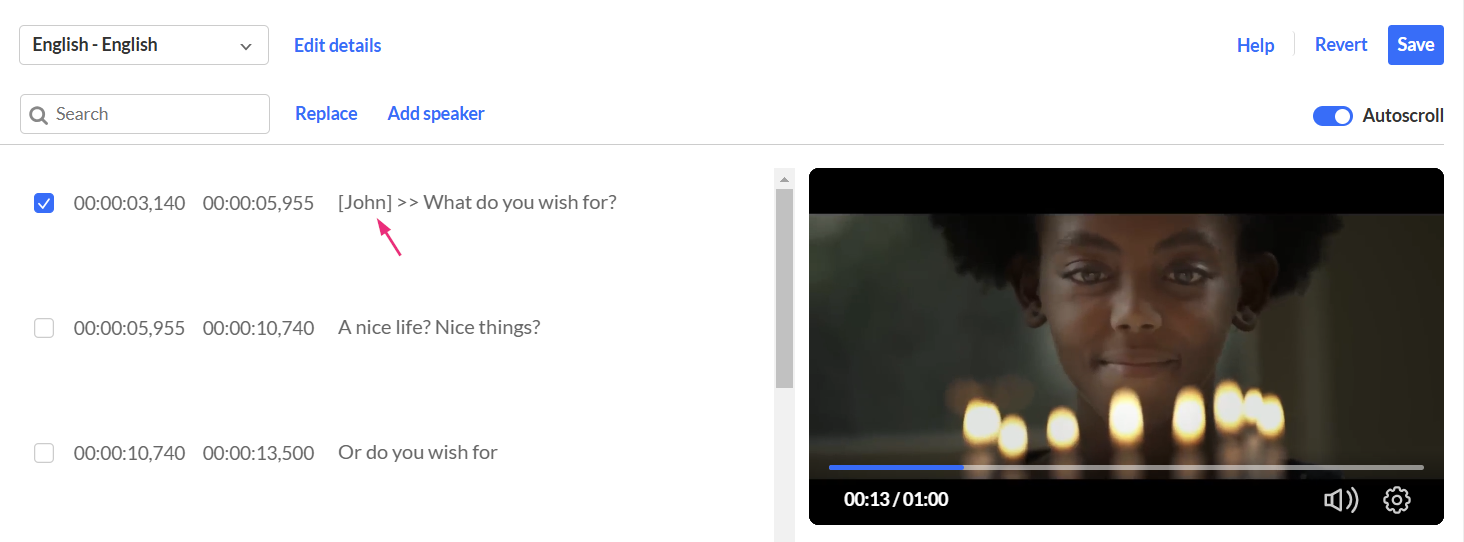Click the caption list scrollbar thumb

click(x=784, y=288)
